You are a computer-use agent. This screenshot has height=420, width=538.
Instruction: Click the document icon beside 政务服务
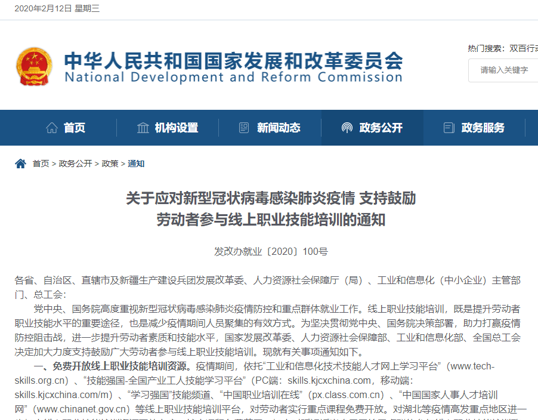(449, 128)
